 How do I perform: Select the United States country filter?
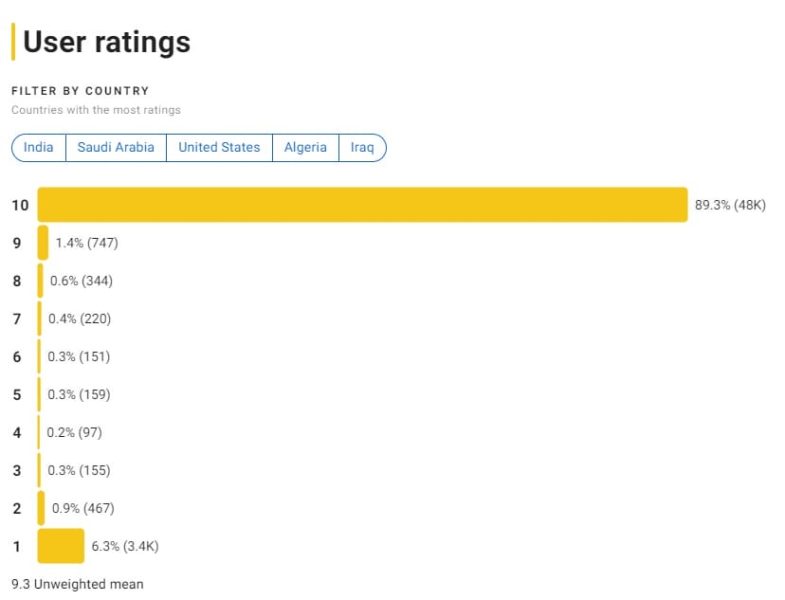219,147
